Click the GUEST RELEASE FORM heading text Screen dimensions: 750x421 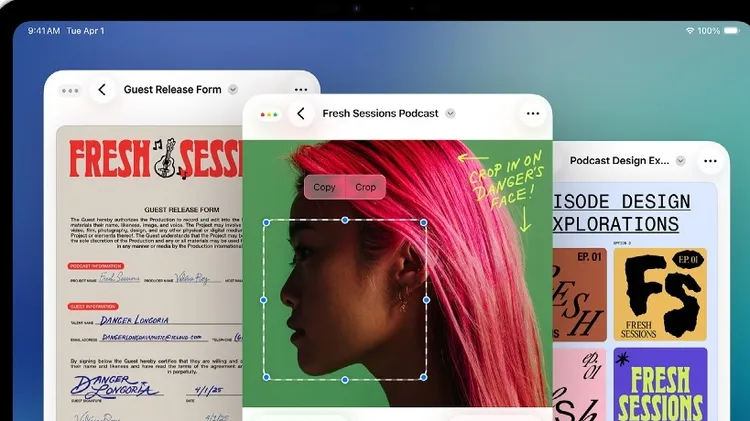click(x=182, y=210)
